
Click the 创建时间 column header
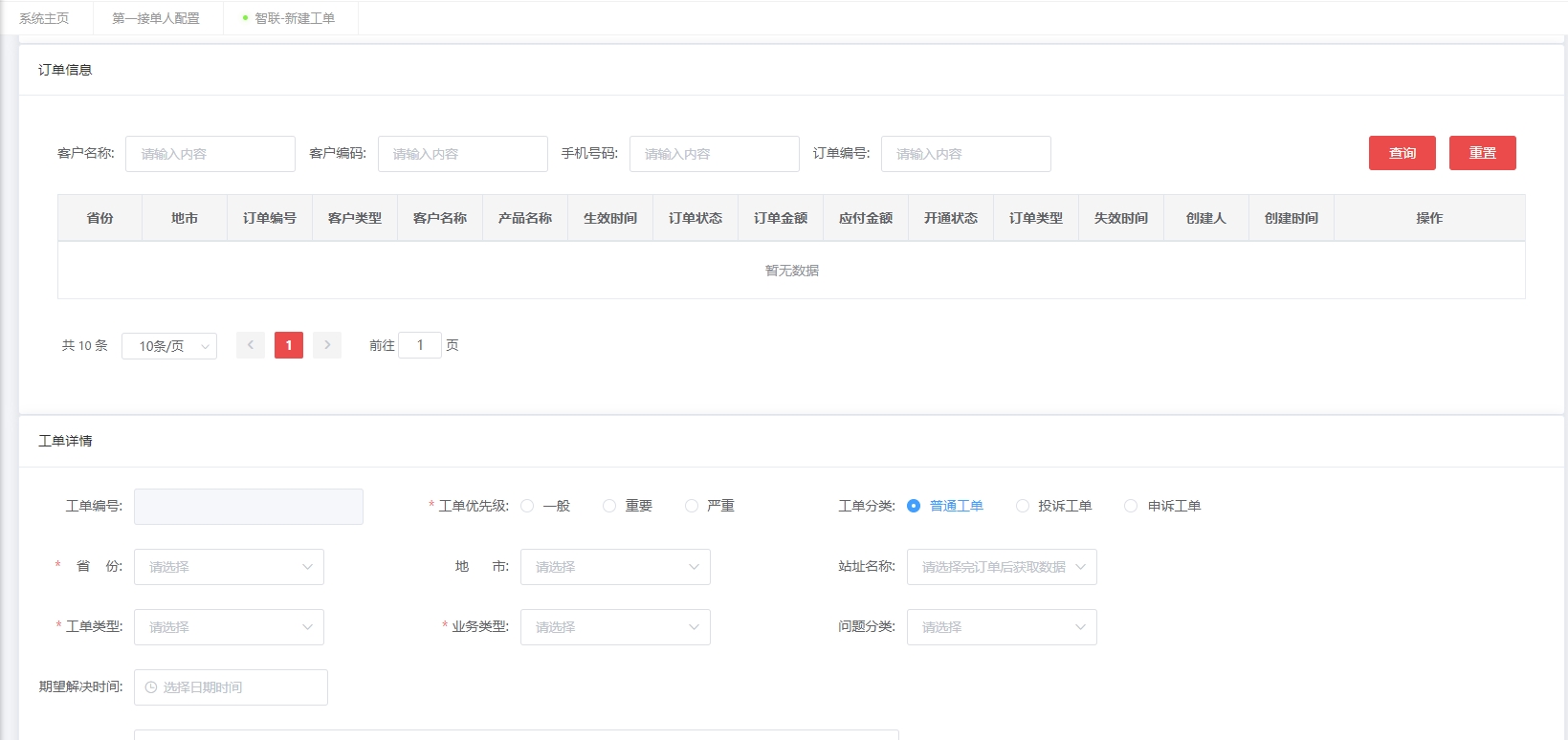[1292, 218]
